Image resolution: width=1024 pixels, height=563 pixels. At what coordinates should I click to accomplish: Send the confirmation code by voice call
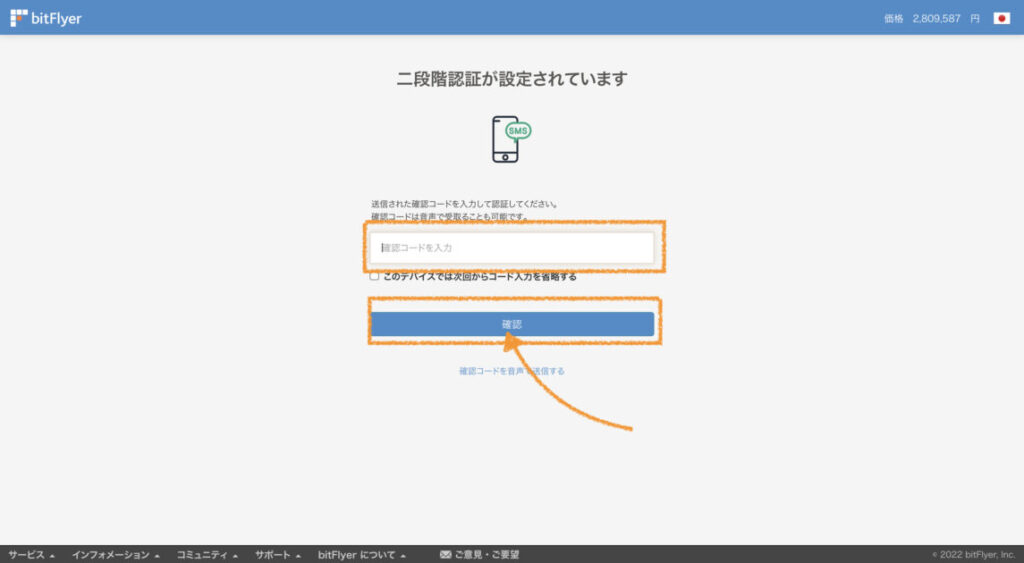click(x=511, y=371)
